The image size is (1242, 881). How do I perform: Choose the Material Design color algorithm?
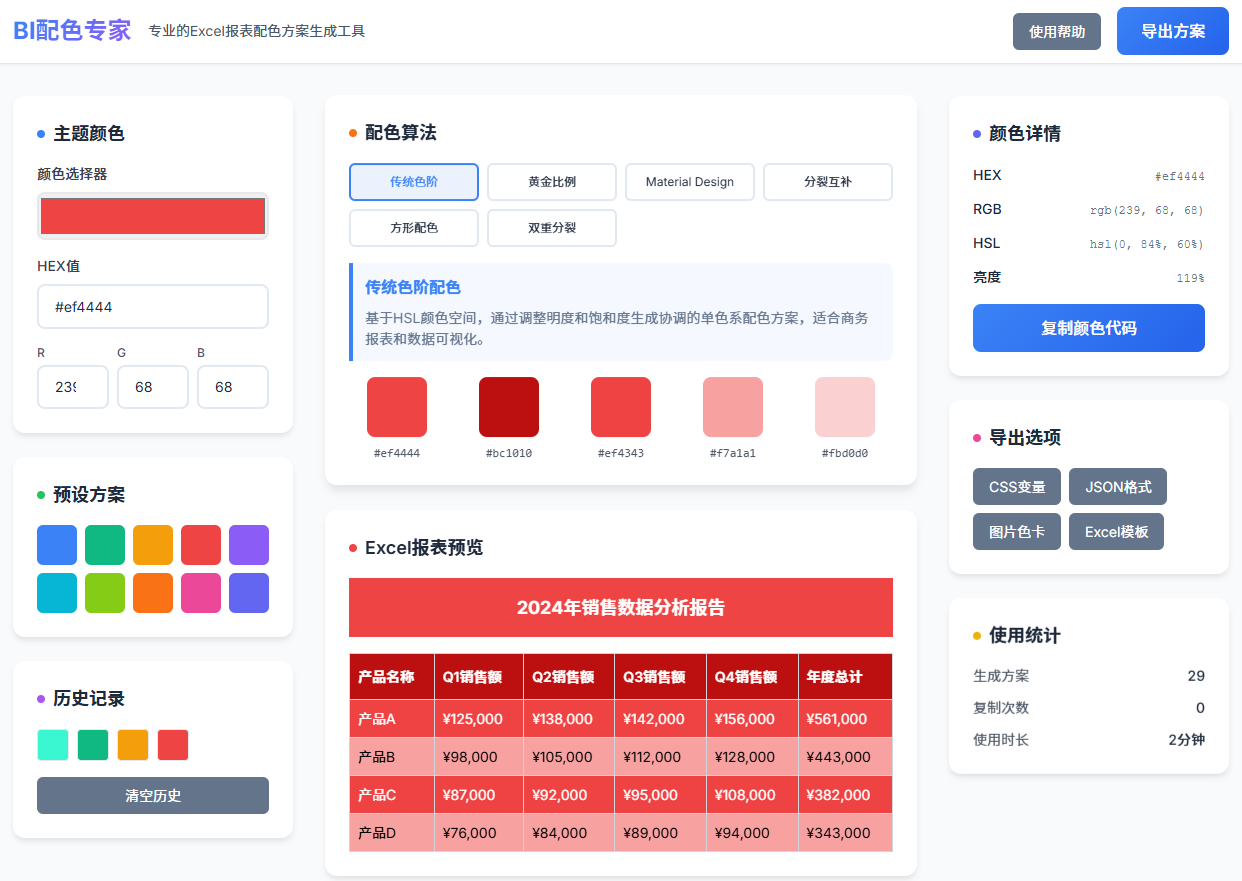coord(689,182)
